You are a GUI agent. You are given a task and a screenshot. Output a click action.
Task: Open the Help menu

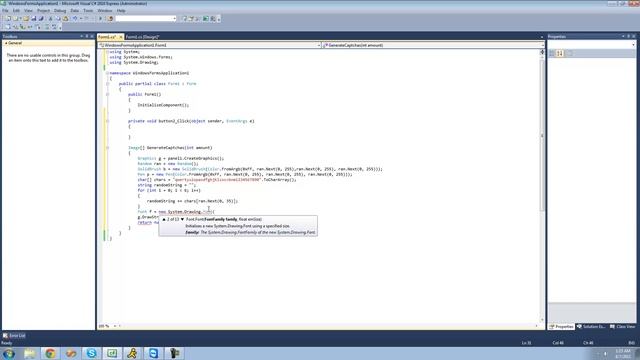coord(121,11)
